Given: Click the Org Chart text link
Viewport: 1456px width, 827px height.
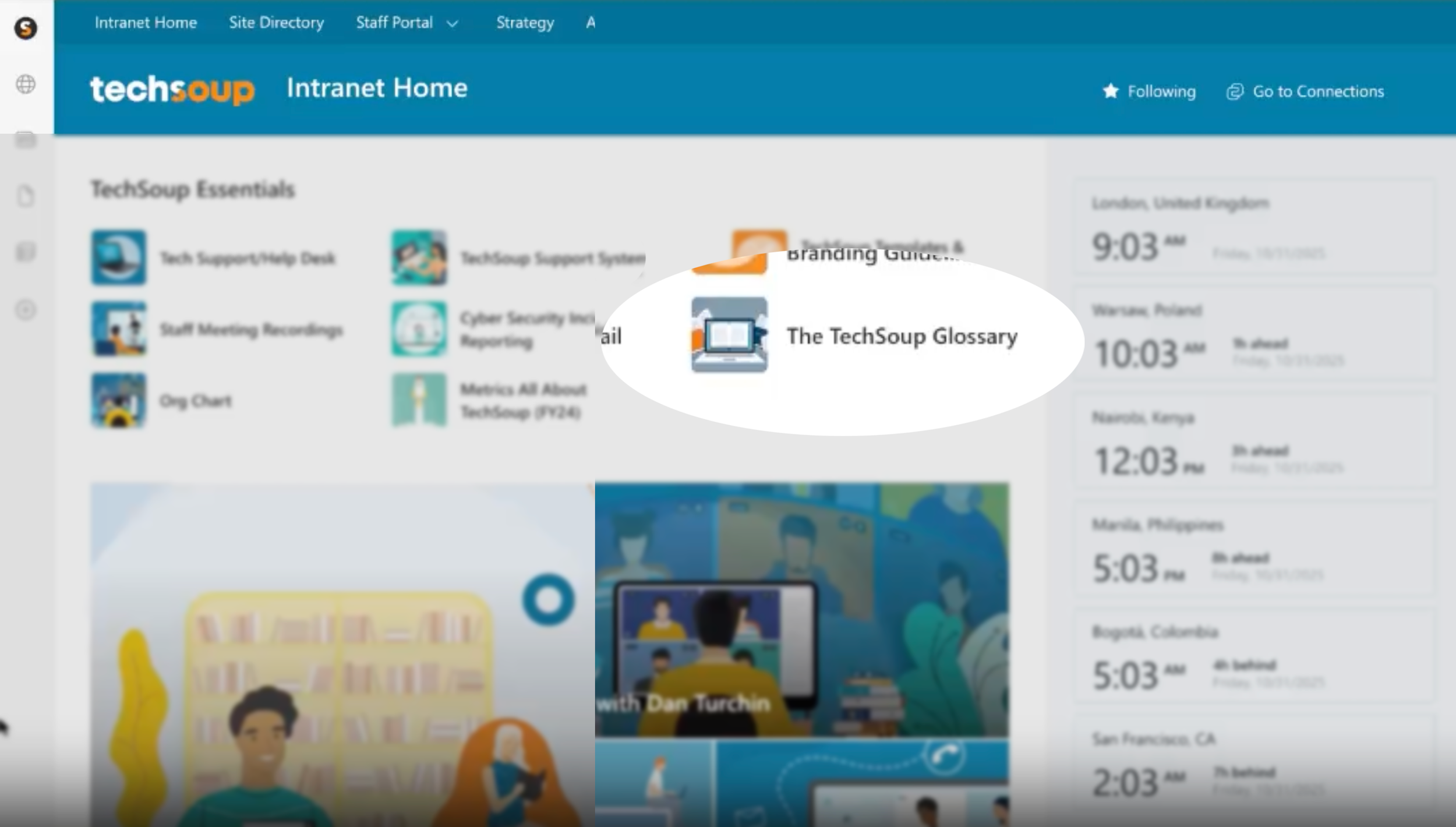Looking at the screenshot, I should point(196,401).
